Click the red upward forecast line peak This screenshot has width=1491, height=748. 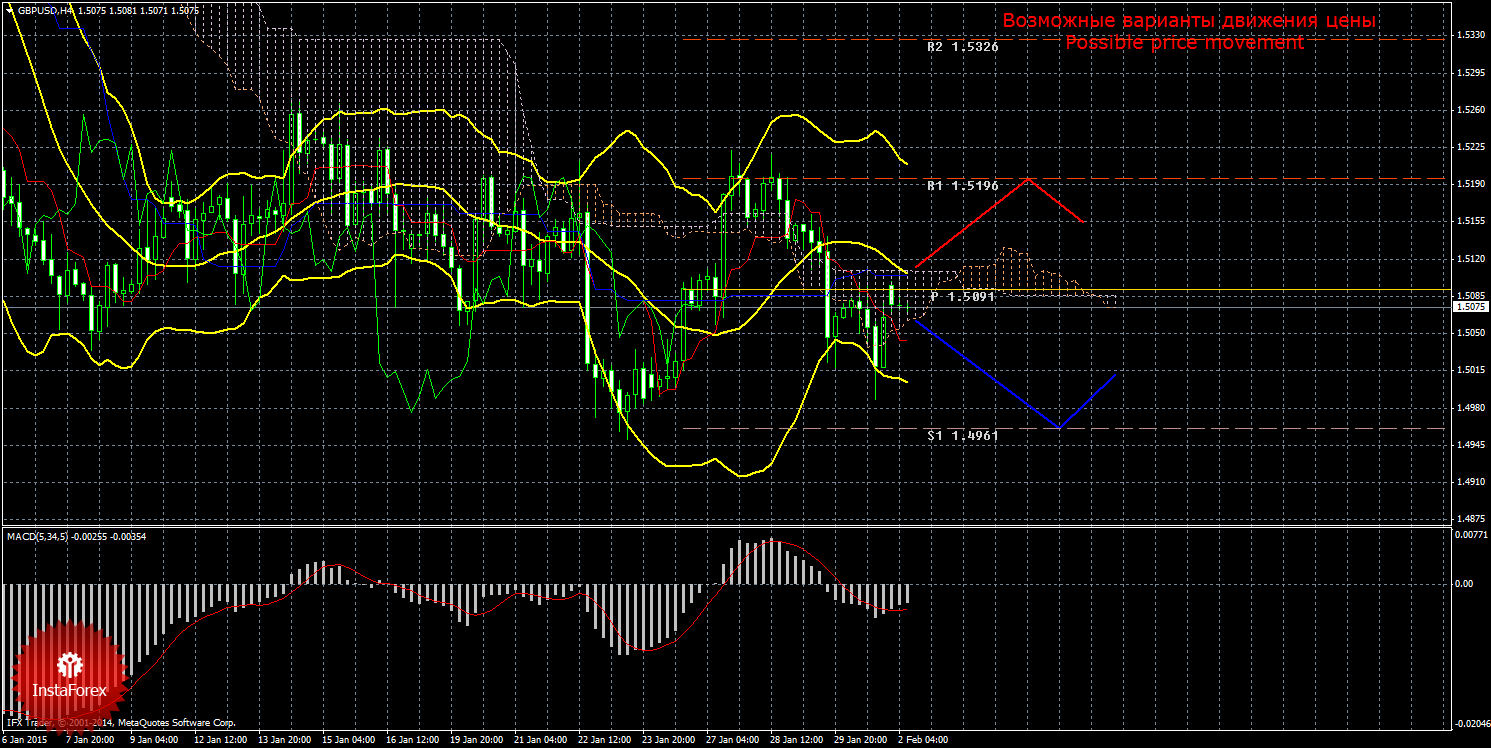[x=1027, y=180]
